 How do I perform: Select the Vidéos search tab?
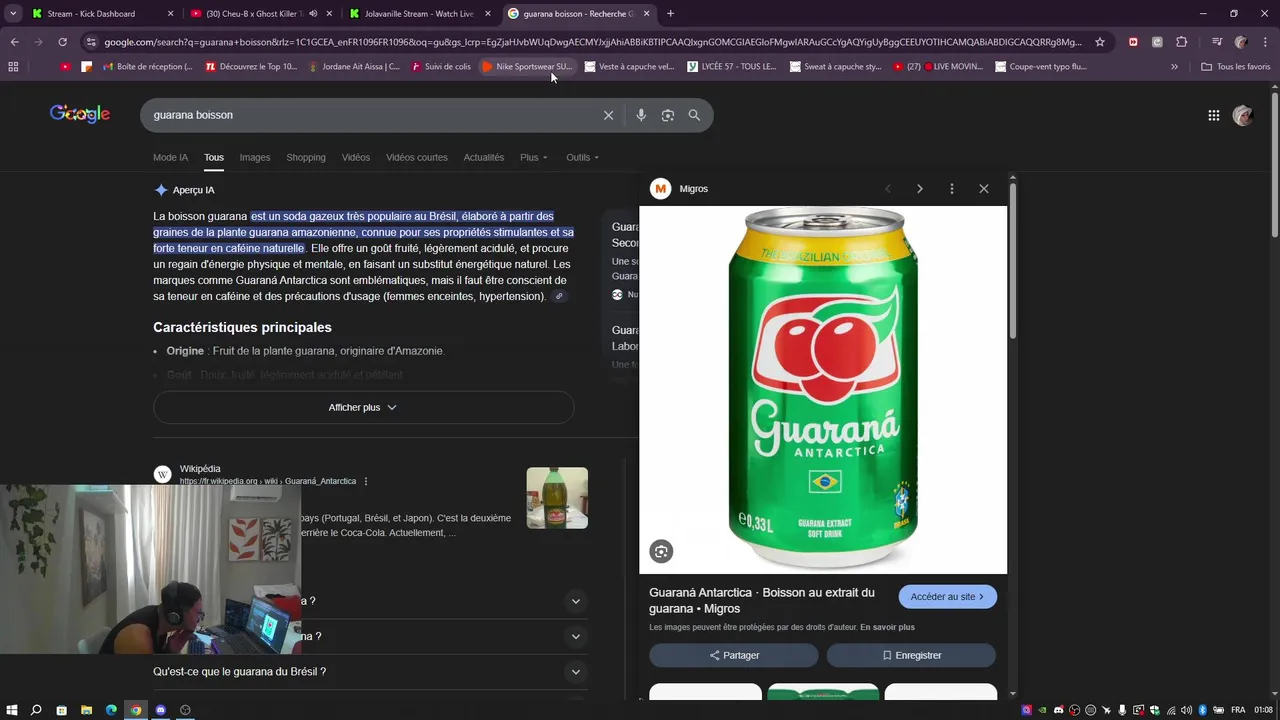coord(355,157)
